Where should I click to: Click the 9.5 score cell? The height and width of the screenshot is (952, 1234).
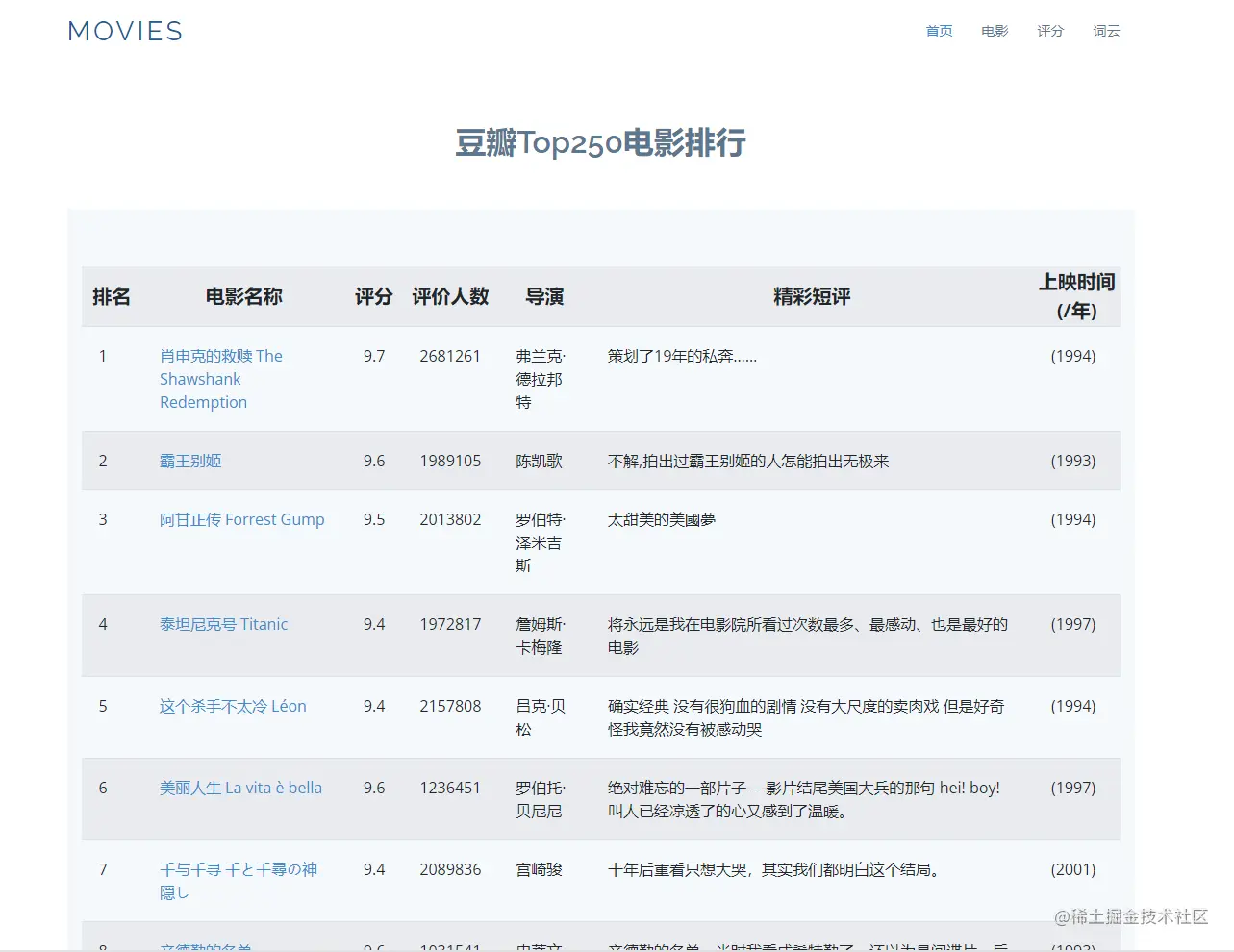(x=374, y=519)
